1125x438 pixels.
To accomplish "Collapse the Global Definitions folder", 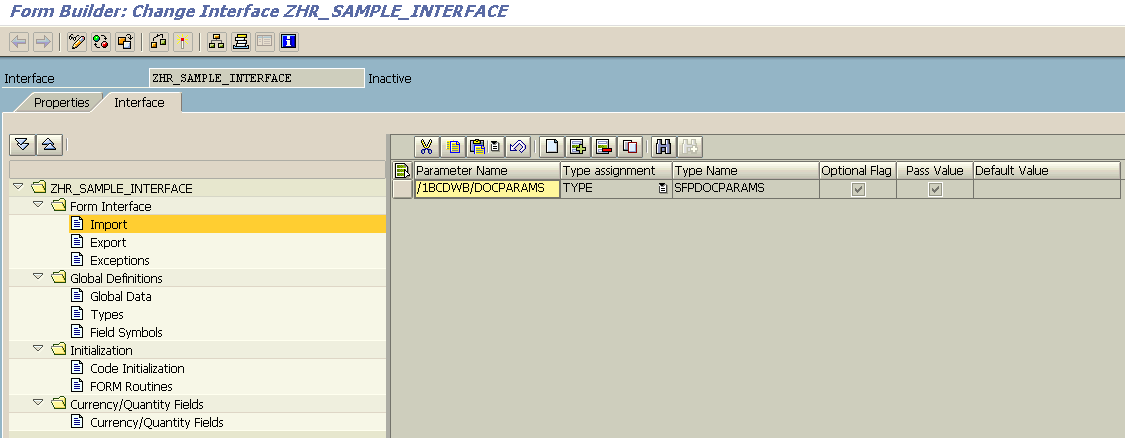I will [39, 278].
